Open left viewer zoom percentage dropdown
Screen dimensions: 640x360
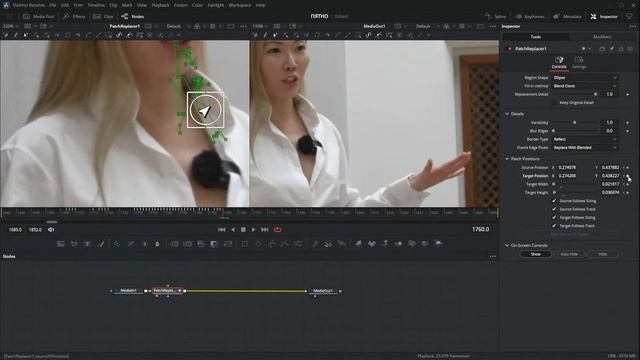10,26
